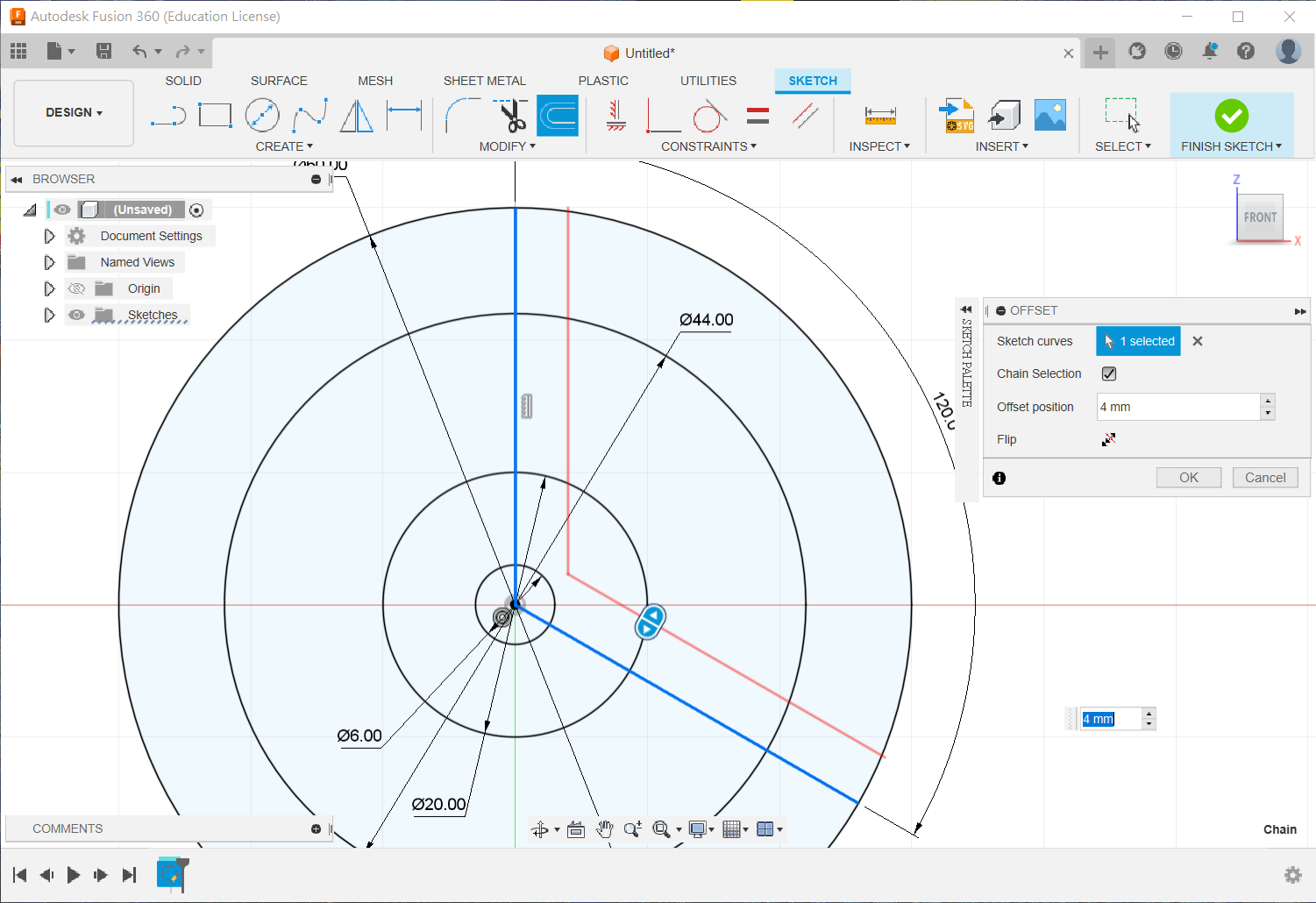Select the 2-Point Rectangle tool
Image resolution: width=1316 pixels, height=903 pixels.
[x=215, y=116]
